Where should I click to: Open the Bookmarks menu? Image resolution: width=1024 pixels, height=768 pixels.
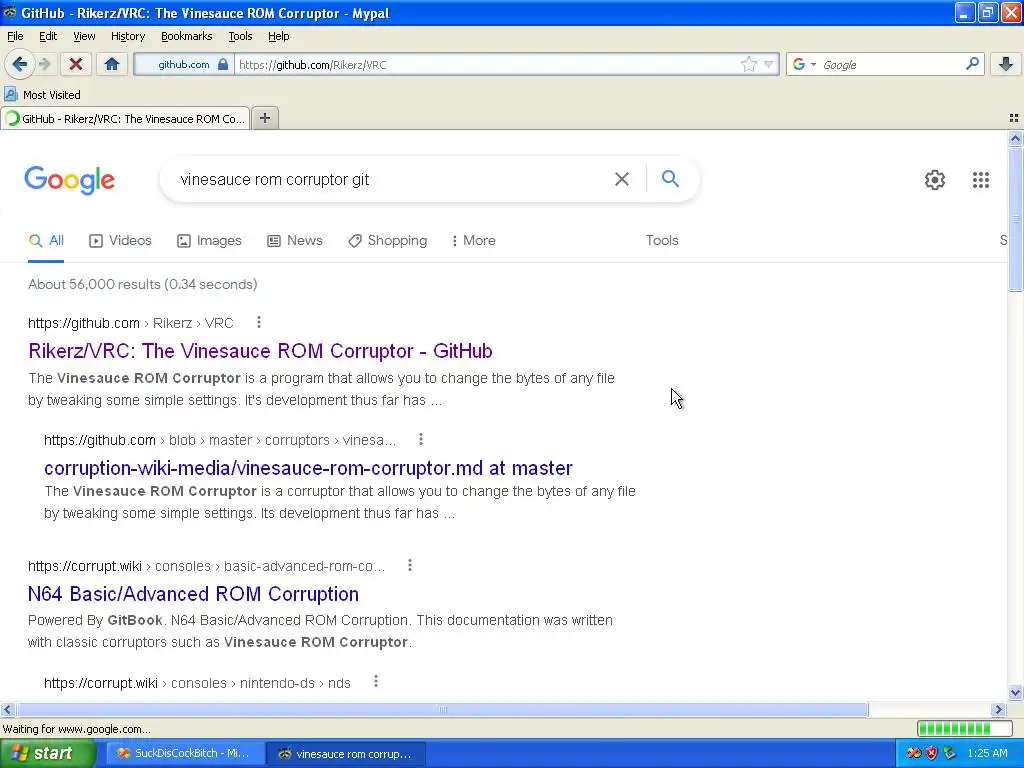point(186,36)
